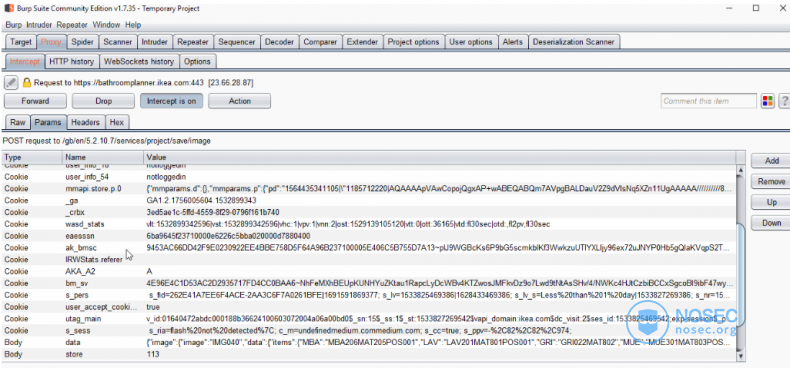This screenshot has width=790, height=368.
Task: Open the User options tab
Action: click(x=471, y=42)
